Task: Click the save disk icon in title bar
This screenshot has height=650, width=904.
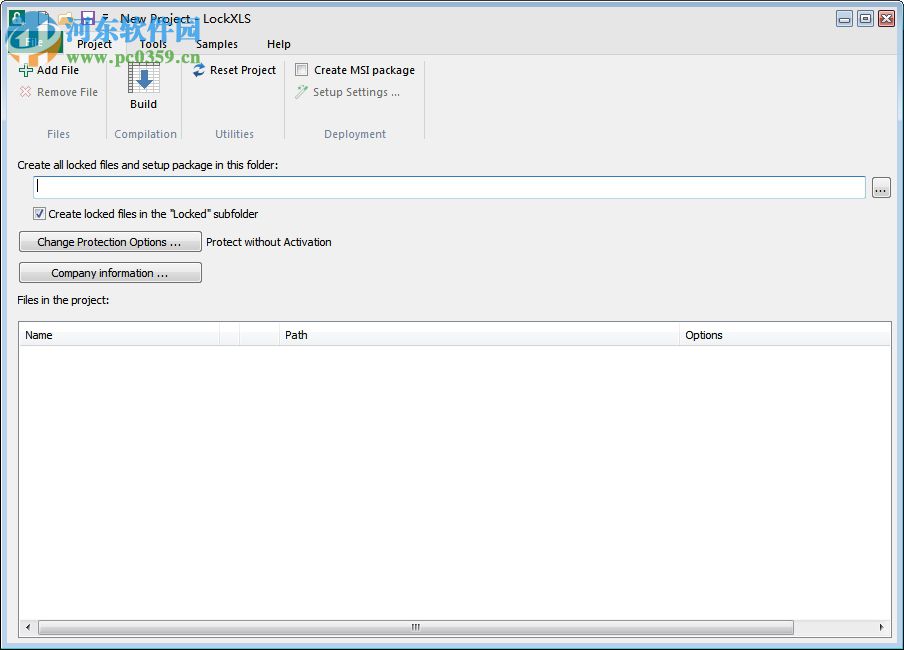Action: pyautogui.click(x=88, y=18)
